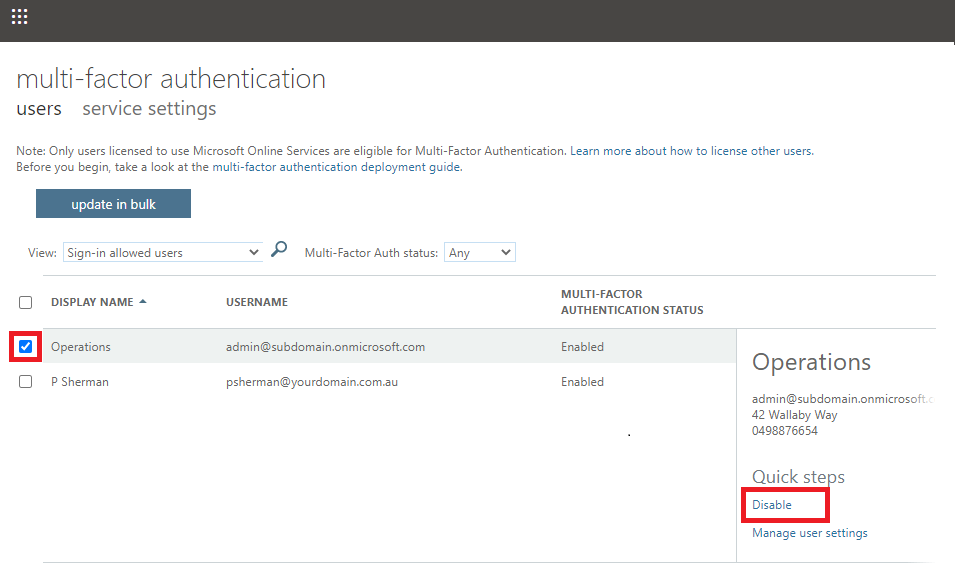This screenshot has height=569, width=956.
Task: Open the Sign-in allowed users View dropdown
Action: click(x=163, y=252)
